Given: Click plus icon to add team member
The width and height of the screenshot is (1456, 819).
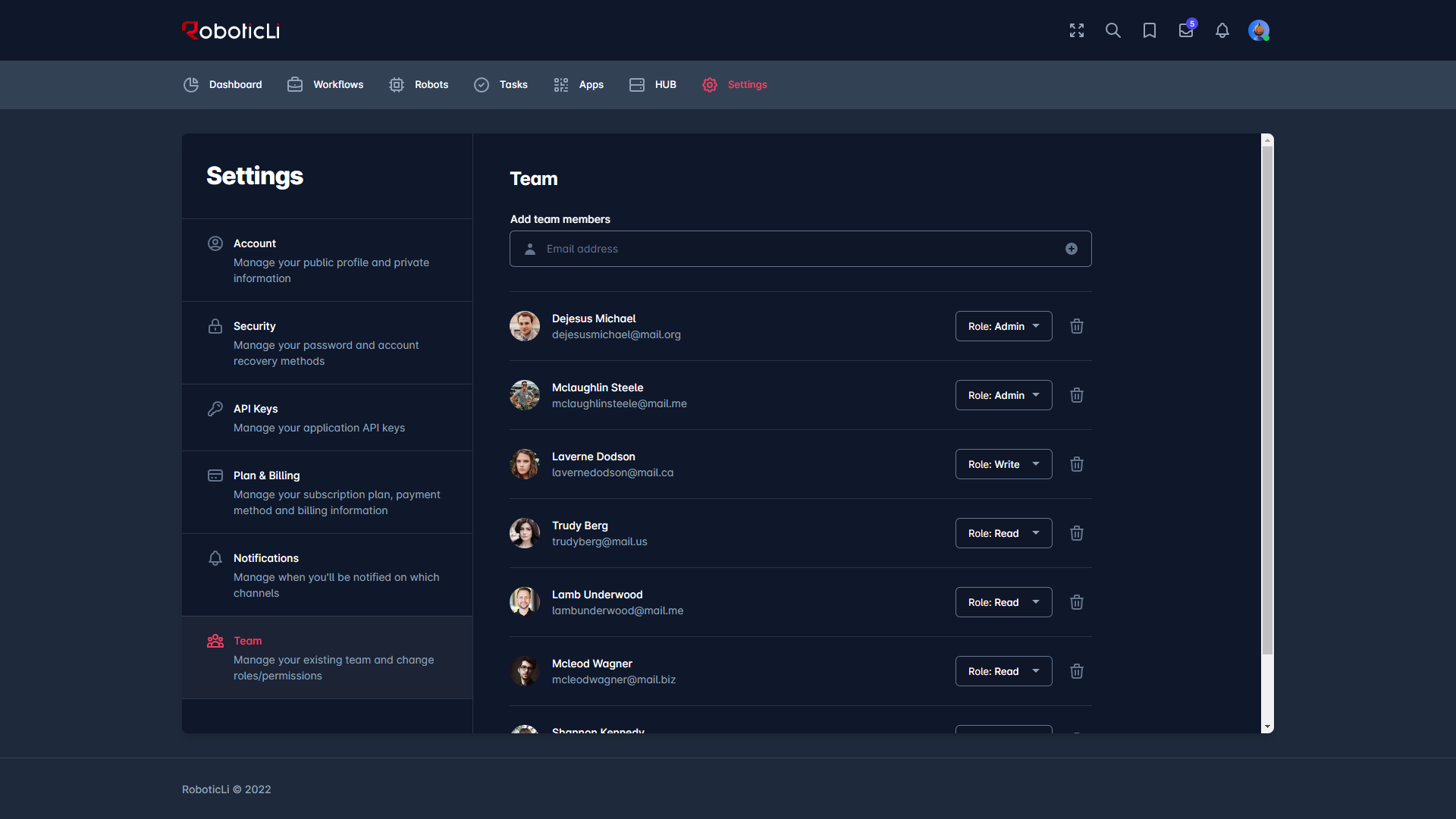Looking at the screenshot, I should point(1072,249).
